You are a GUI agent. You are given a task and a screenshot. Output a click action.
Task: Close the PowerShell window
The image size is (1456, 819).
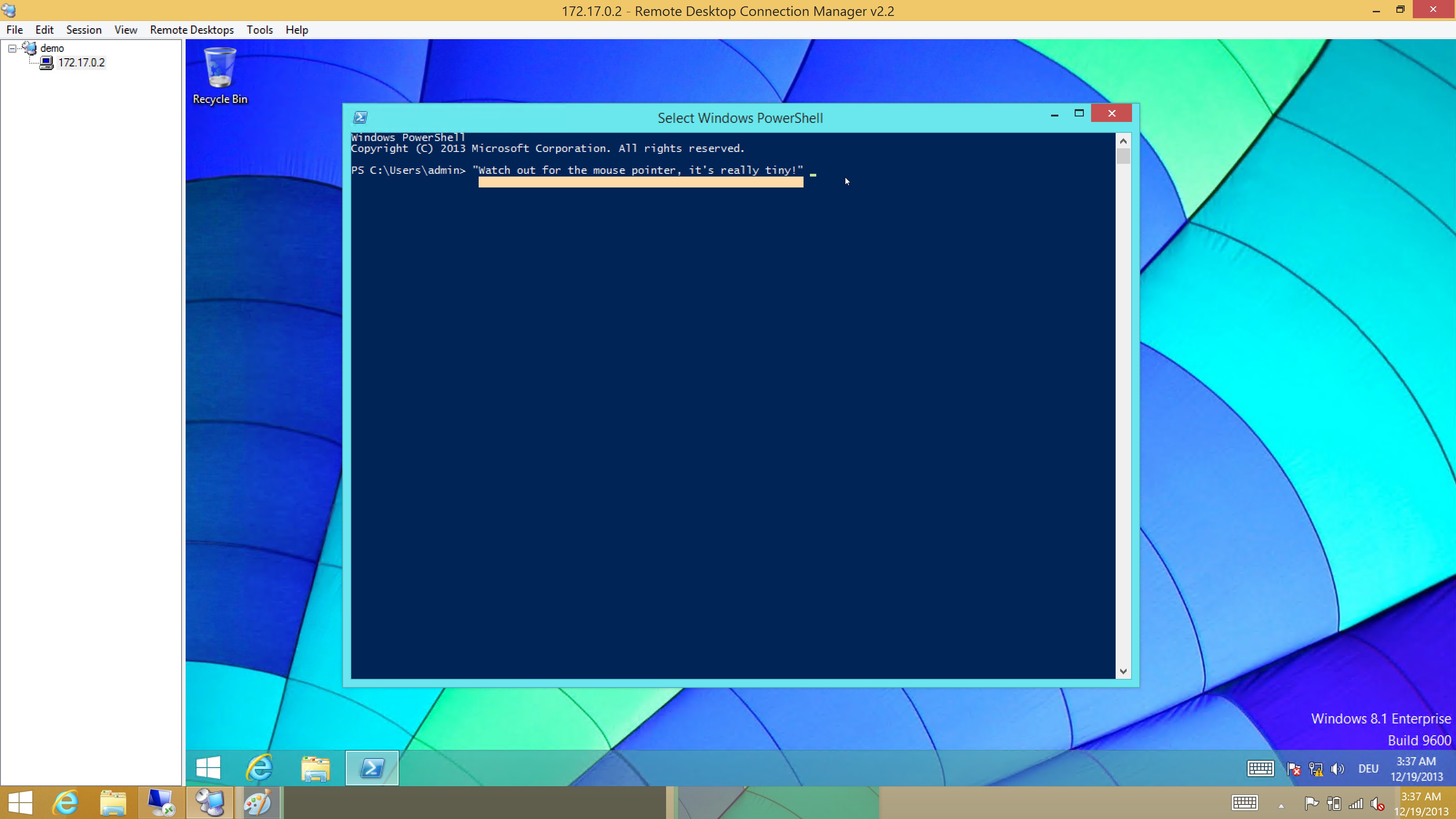[x=1111, y=114]
